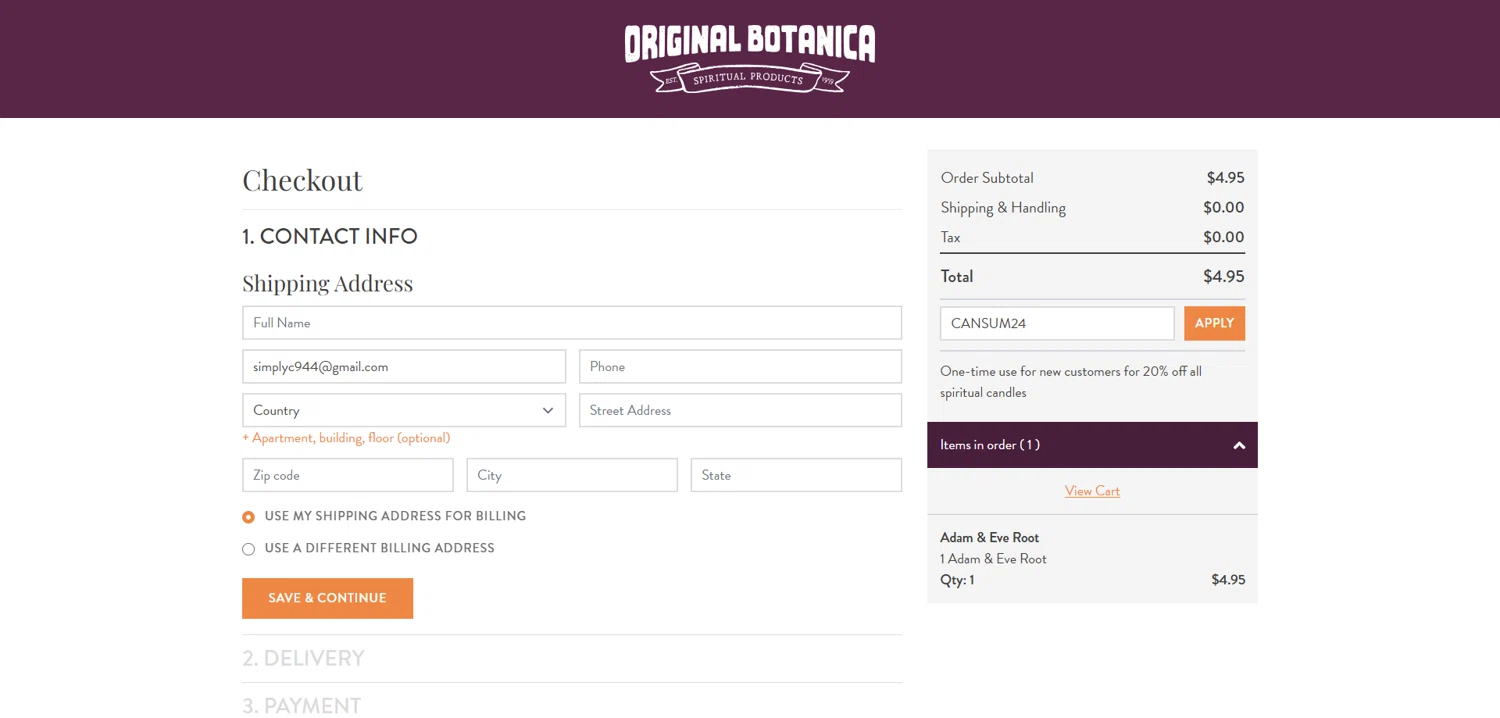1500x718 pixels.
Task: Click the Tax label
Action: [950, 238]
